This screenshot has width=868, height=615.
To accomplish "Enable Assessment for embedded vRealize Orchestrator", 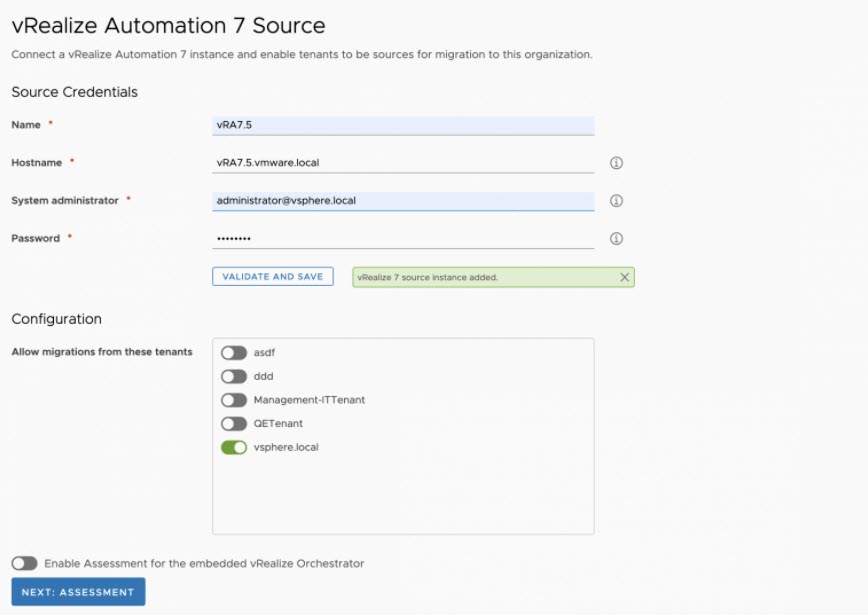I will pyautogui.click(x=24, y=564).
